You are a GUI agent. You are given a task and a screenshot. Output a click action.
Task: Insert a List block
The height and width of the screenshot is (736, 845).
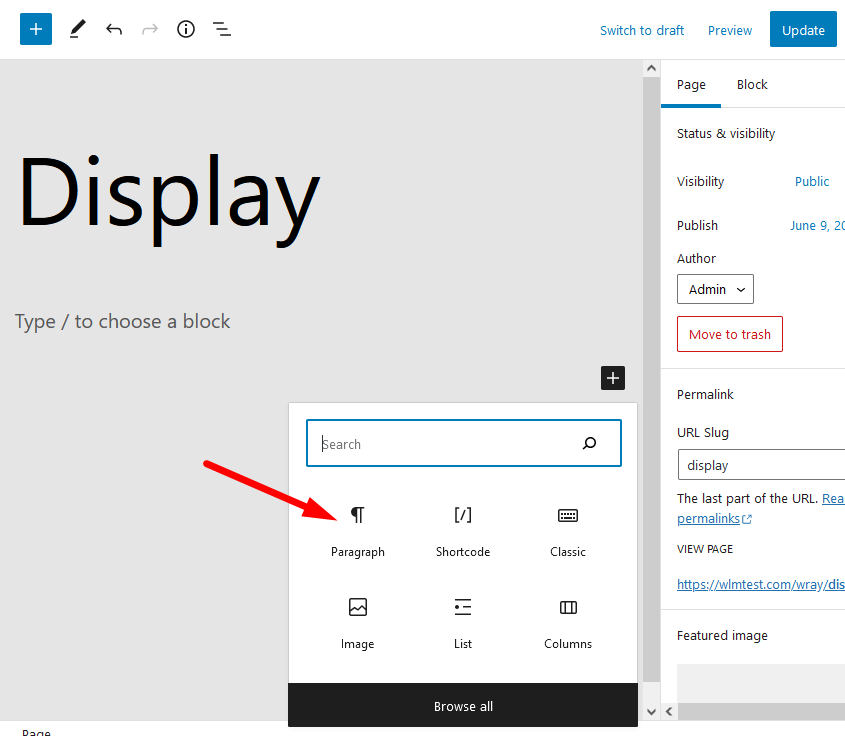click(463, 623)
